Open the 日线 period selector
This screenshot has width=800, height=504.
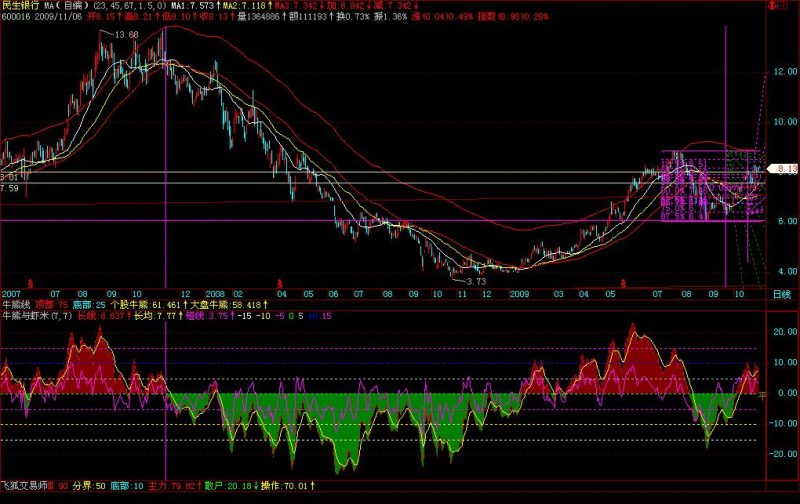point(782,294)
